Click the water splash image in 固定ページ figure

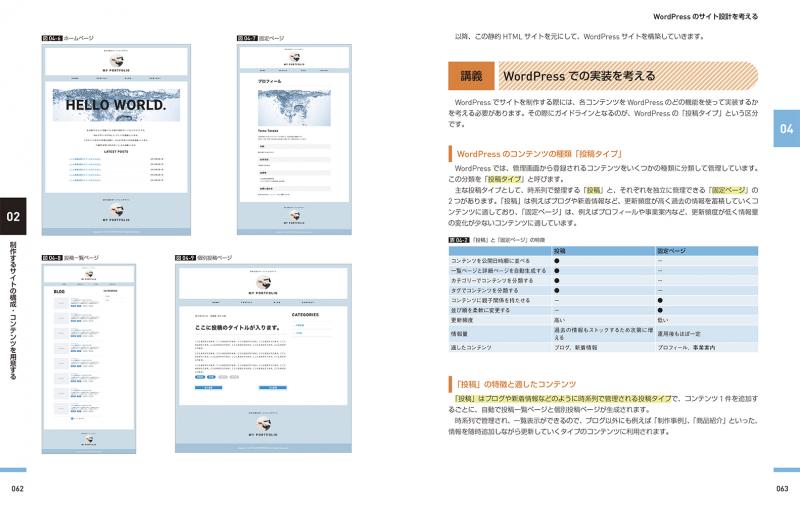point(294,108)
